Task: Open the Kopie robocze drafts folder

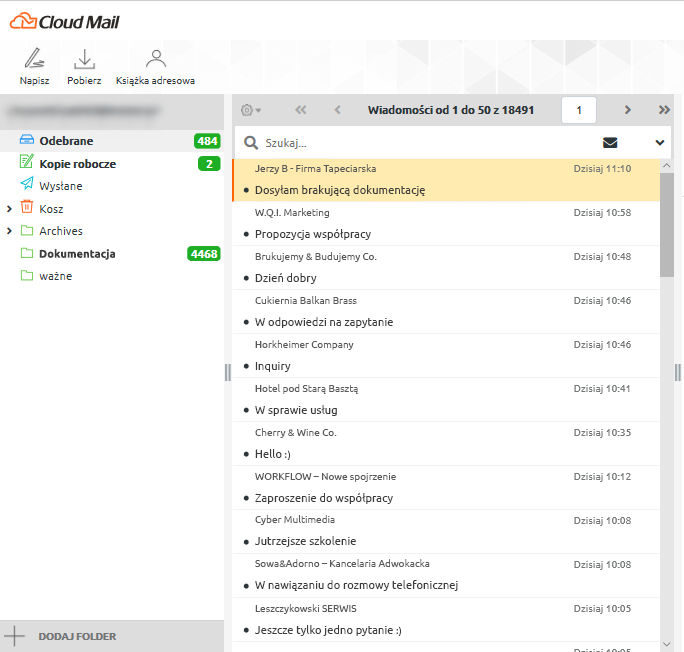Action: point(77,164)
